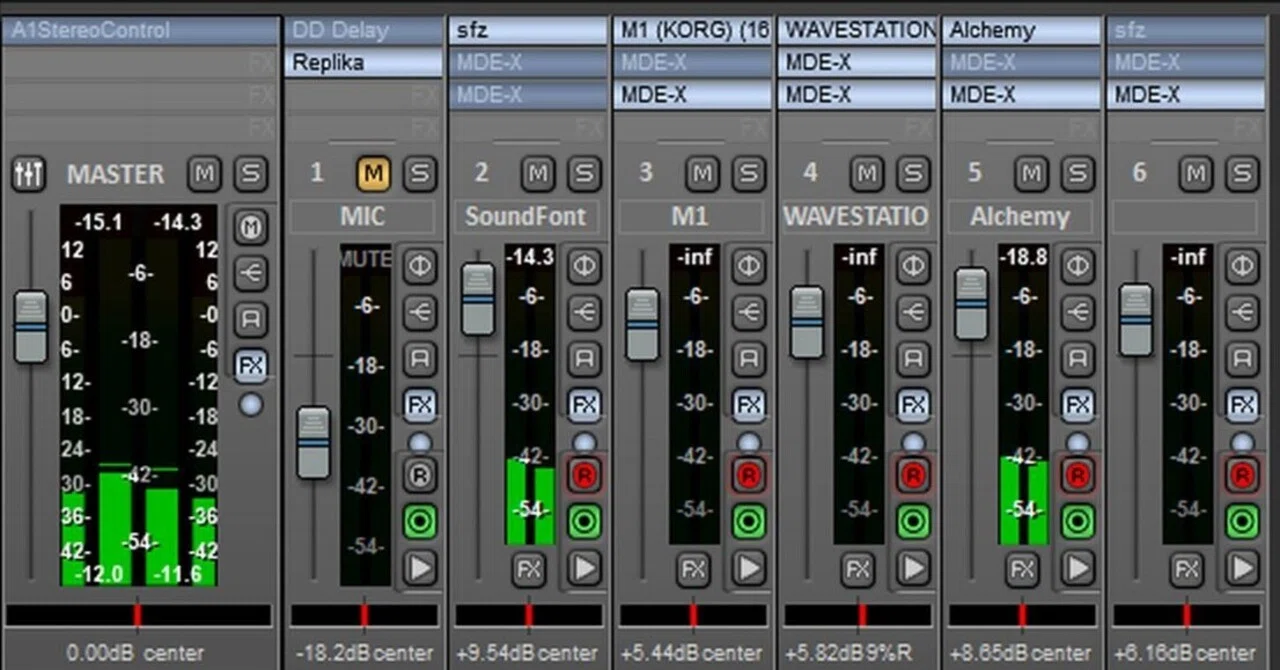Open the M1 (KORG) plugin slot

click(693, 30)
